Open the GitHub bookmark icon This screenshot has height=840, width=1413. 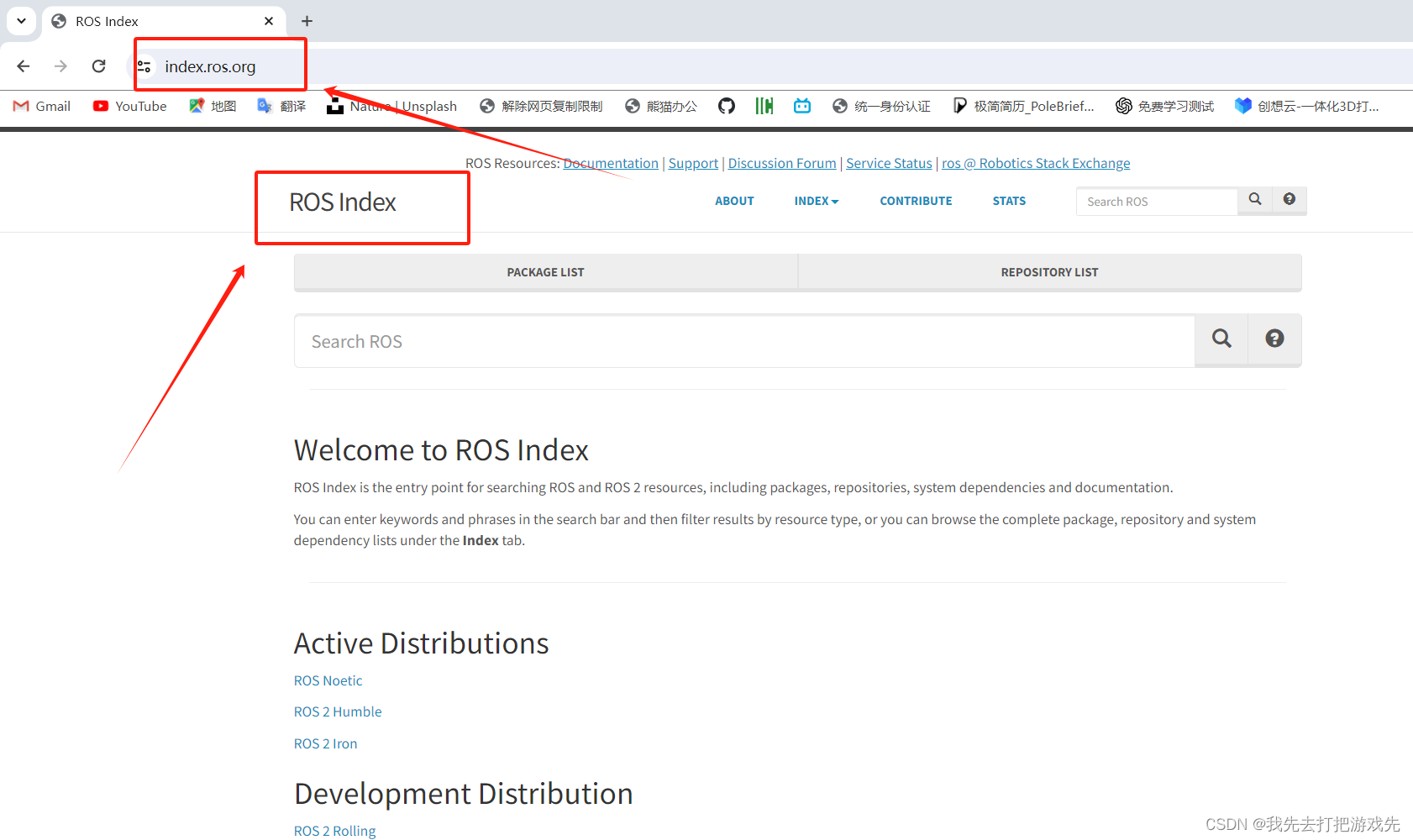coord(727,106)
